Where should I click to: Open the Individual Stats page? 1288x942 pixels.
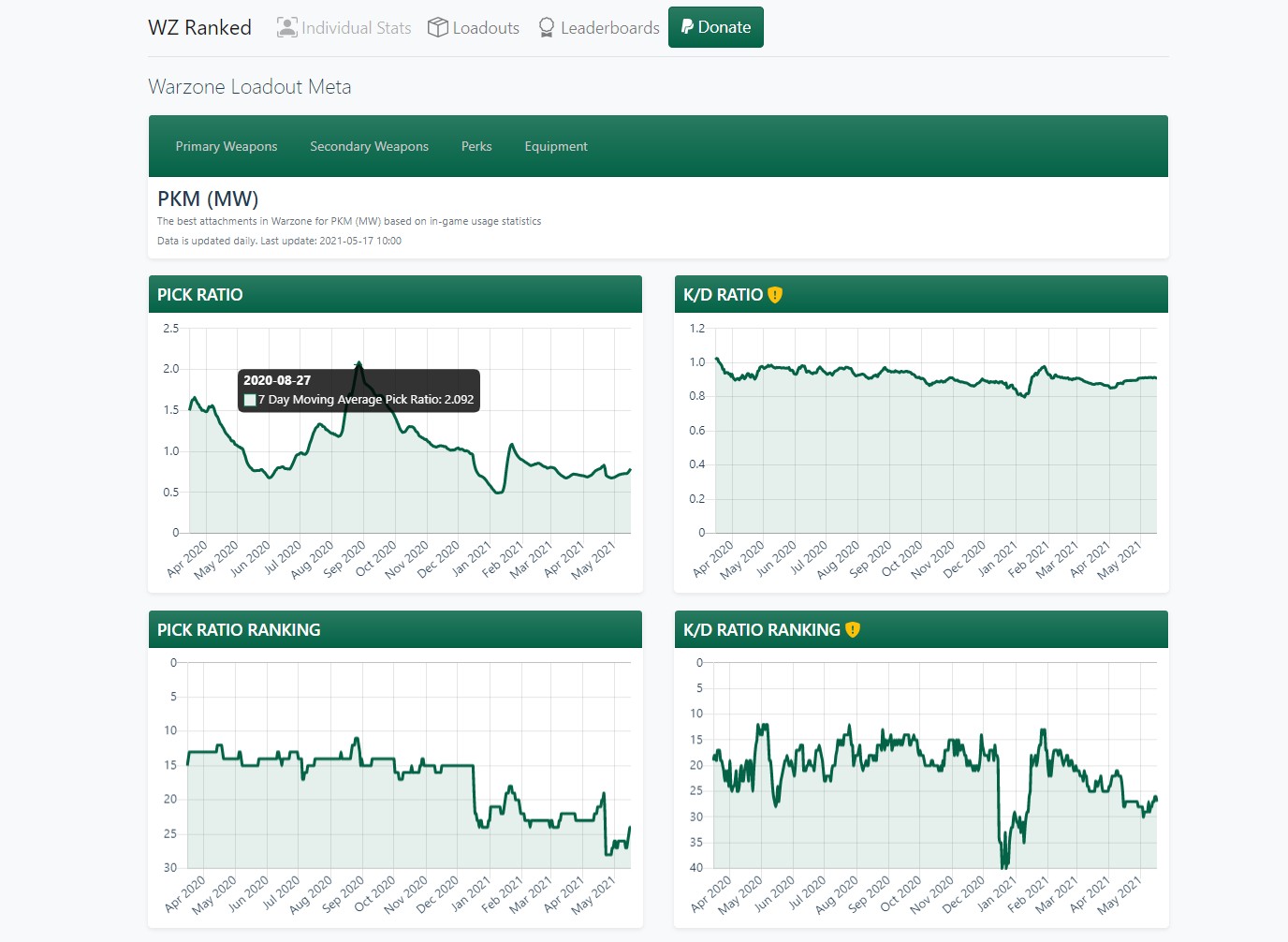coord(356,28)
